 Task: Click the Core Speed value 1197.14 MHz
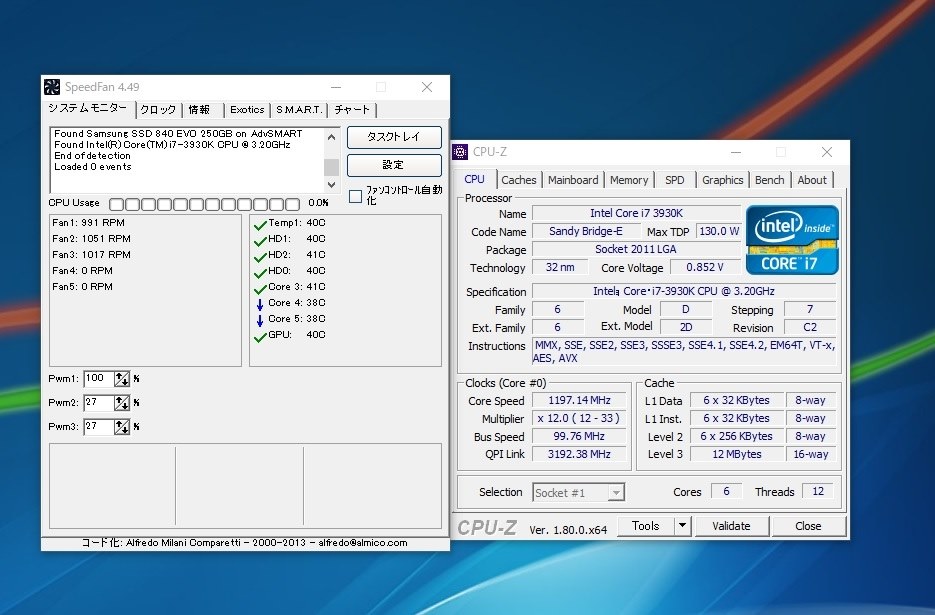[580, 400]
